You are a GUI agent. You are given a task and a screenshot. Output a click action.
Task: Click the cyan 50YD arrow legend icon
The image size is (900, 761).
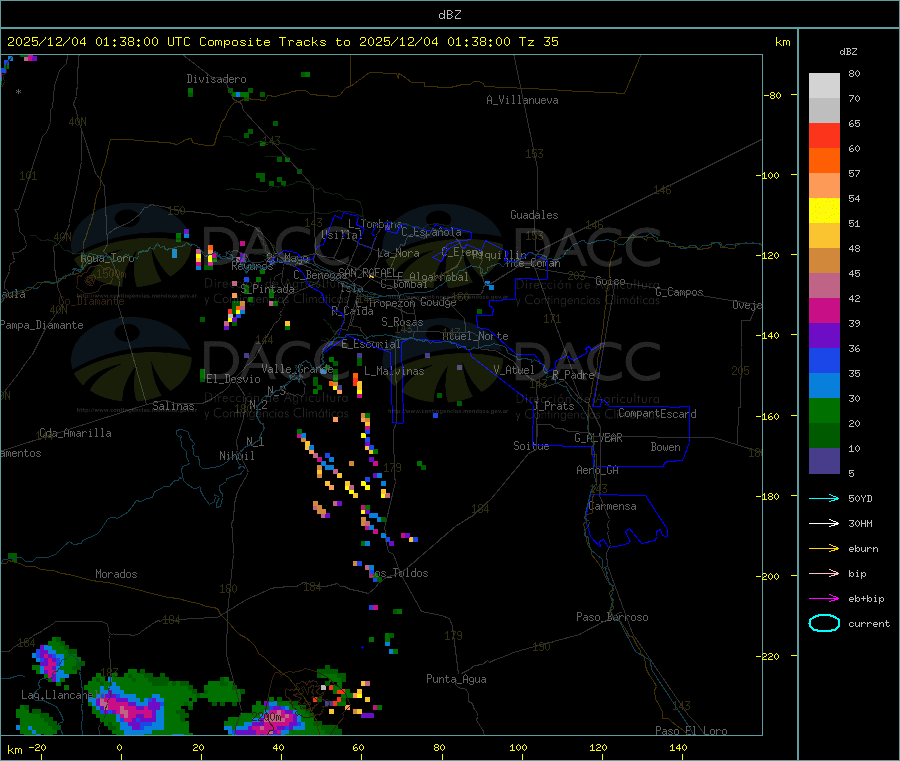point(824,498)
